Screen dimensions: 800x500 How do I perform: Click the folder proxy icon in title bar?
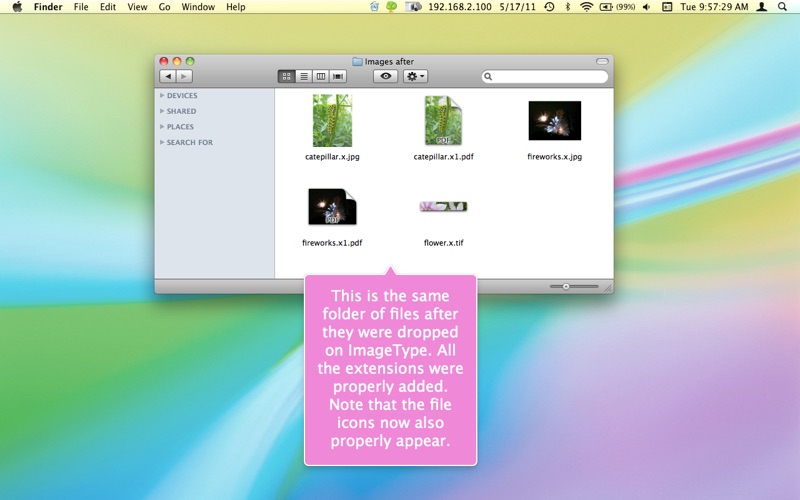tap(358, 62)
